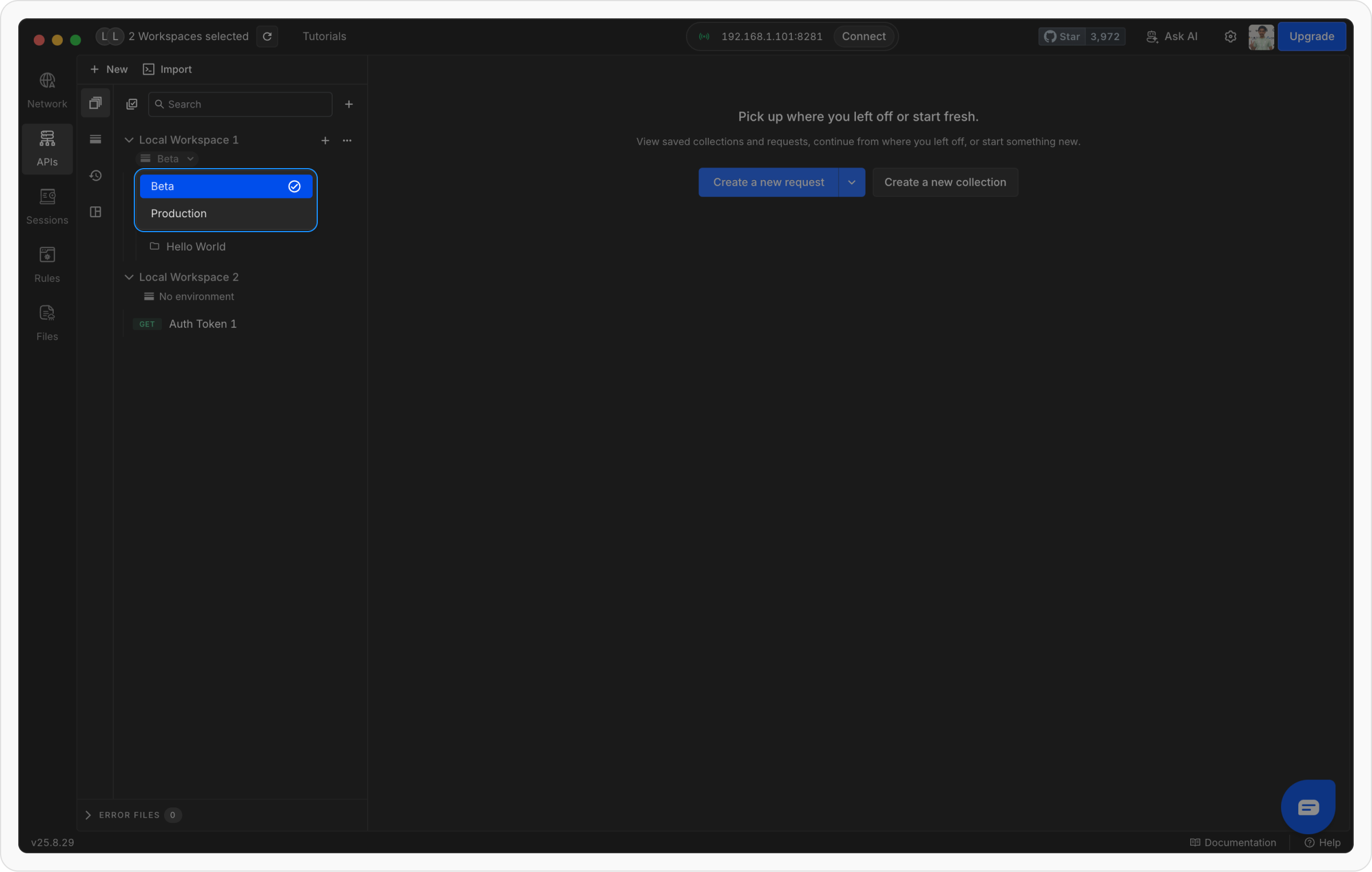
Task: Open the History panel icon
Action: pos(95,176)
